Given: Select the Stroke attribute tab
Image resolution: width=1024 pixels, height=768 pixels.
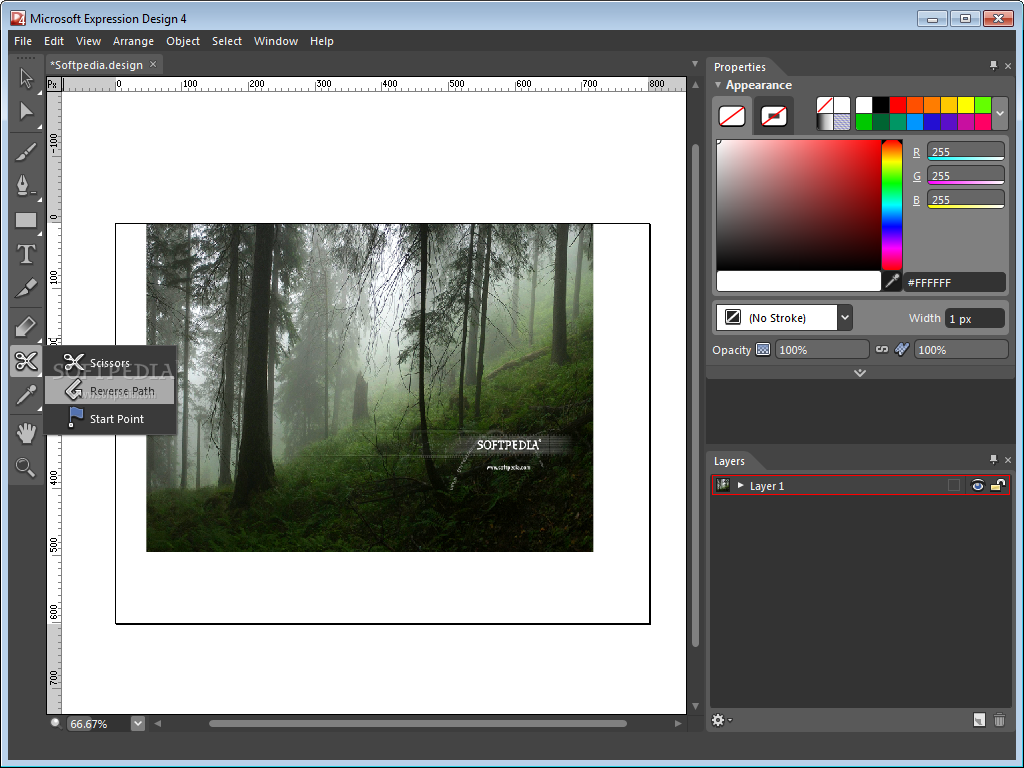Looking at the screenshot, I should pos(774,116).
